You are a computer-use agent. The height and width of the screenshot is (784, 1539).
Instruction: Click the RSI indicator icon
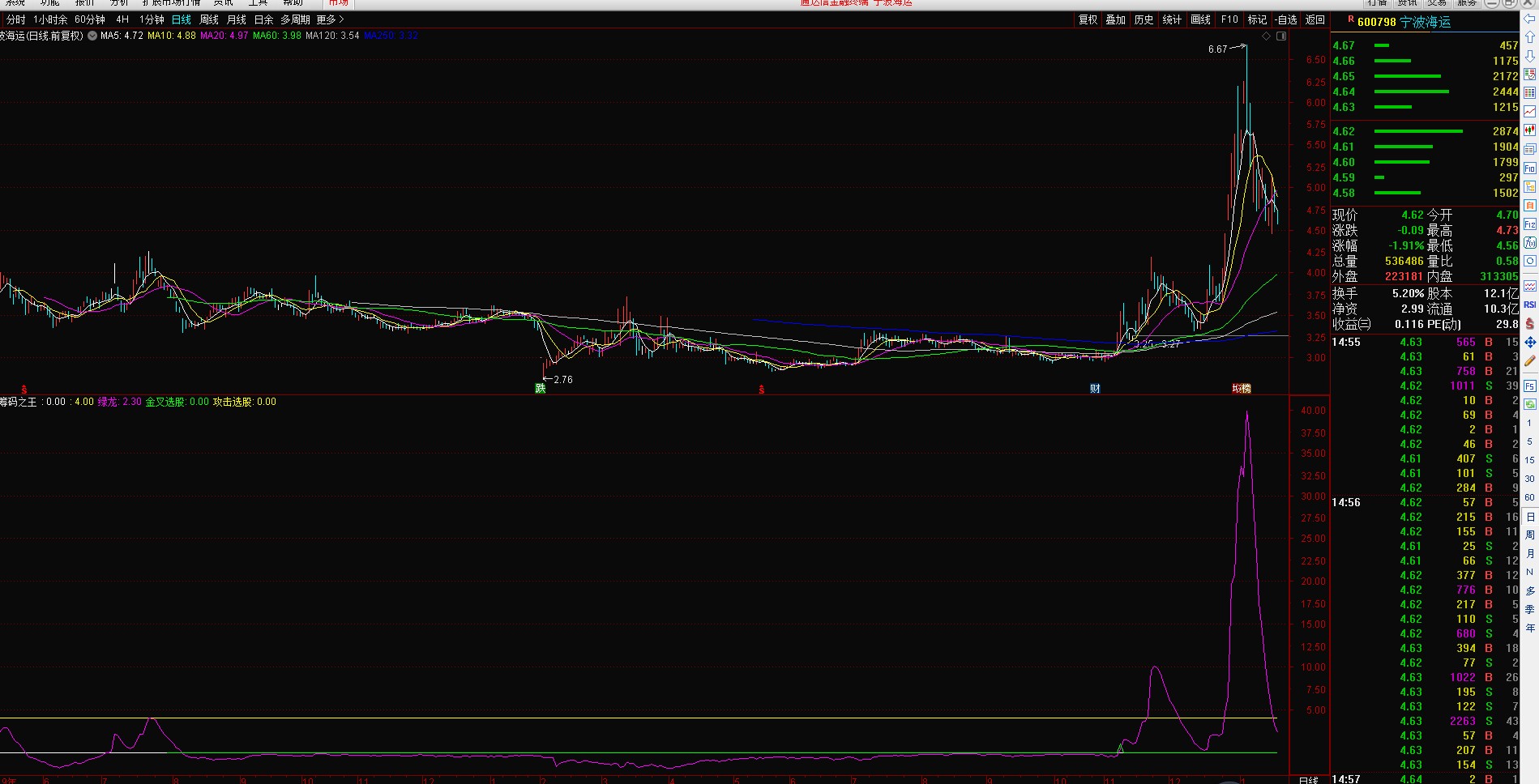click(x=1529, y=305)
